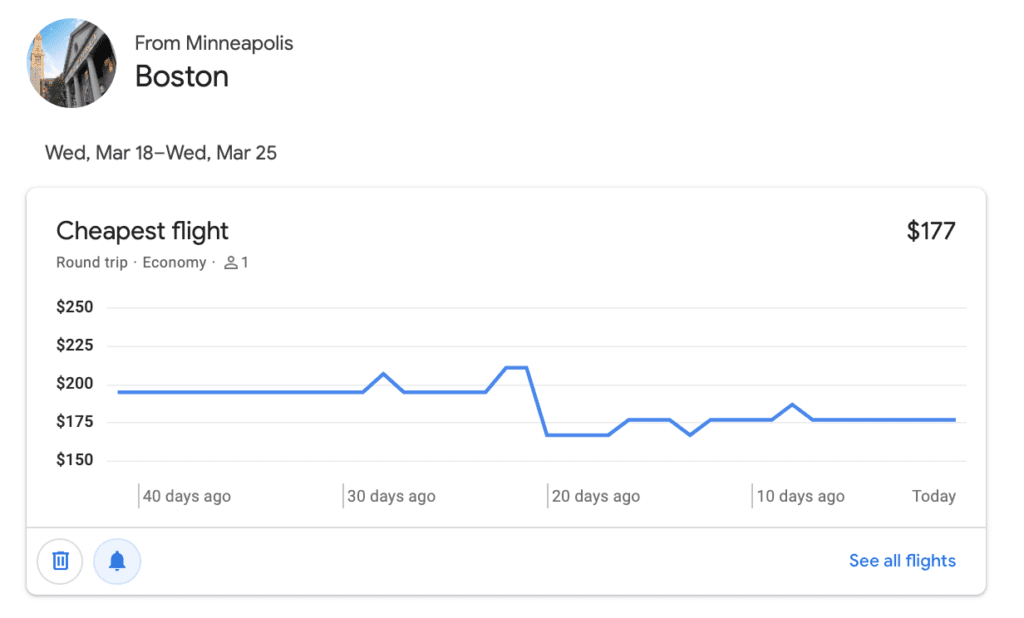1024x618 pixels.
Task: Click the From Minneapolis origin label
Action: tap(213, 43)
